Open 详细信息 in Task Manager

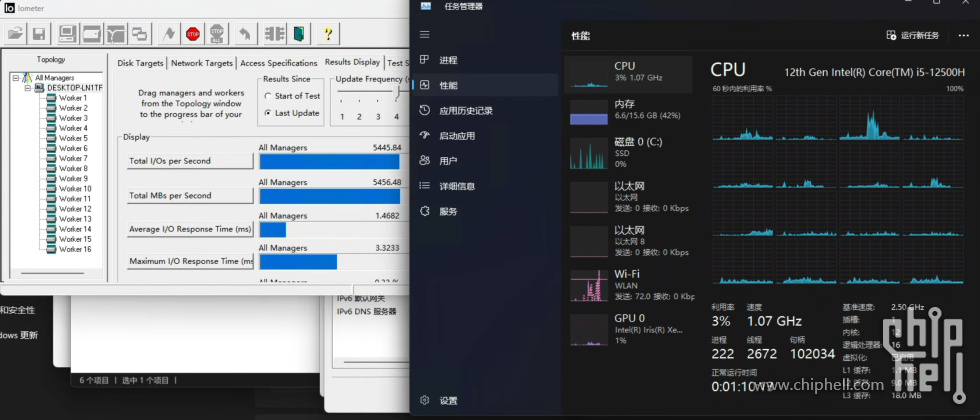pyautogui.click(x=485, y=186)
